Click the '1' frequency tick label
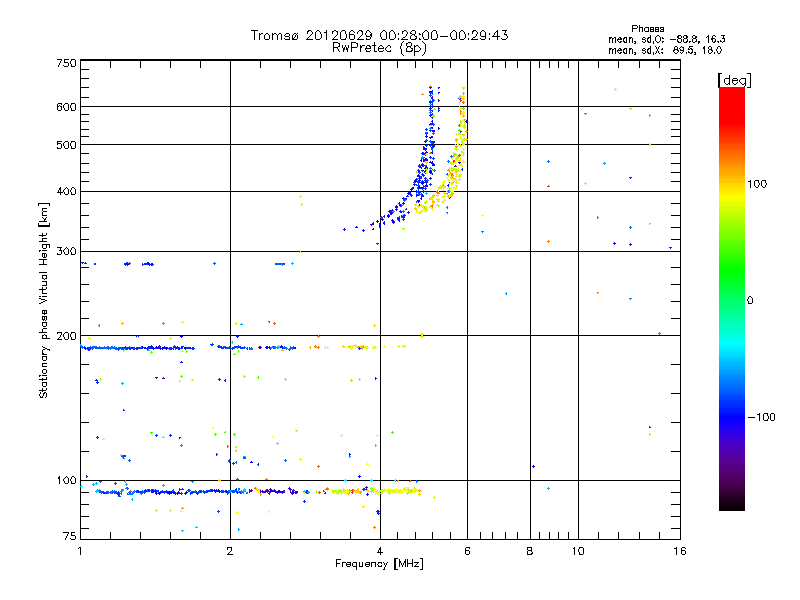The height and width of the screenshot is (600, 800). click(x=80, y=551)
